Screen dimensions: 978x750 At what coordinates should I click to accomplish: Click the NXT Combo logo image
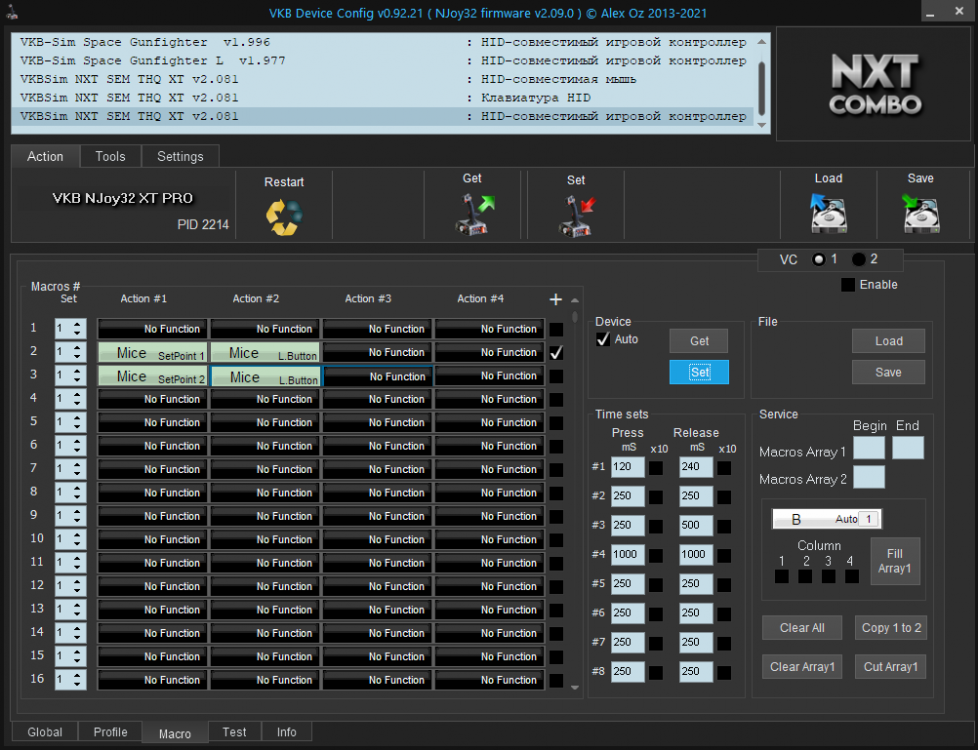pyautogui.click(x=875, y=84)
